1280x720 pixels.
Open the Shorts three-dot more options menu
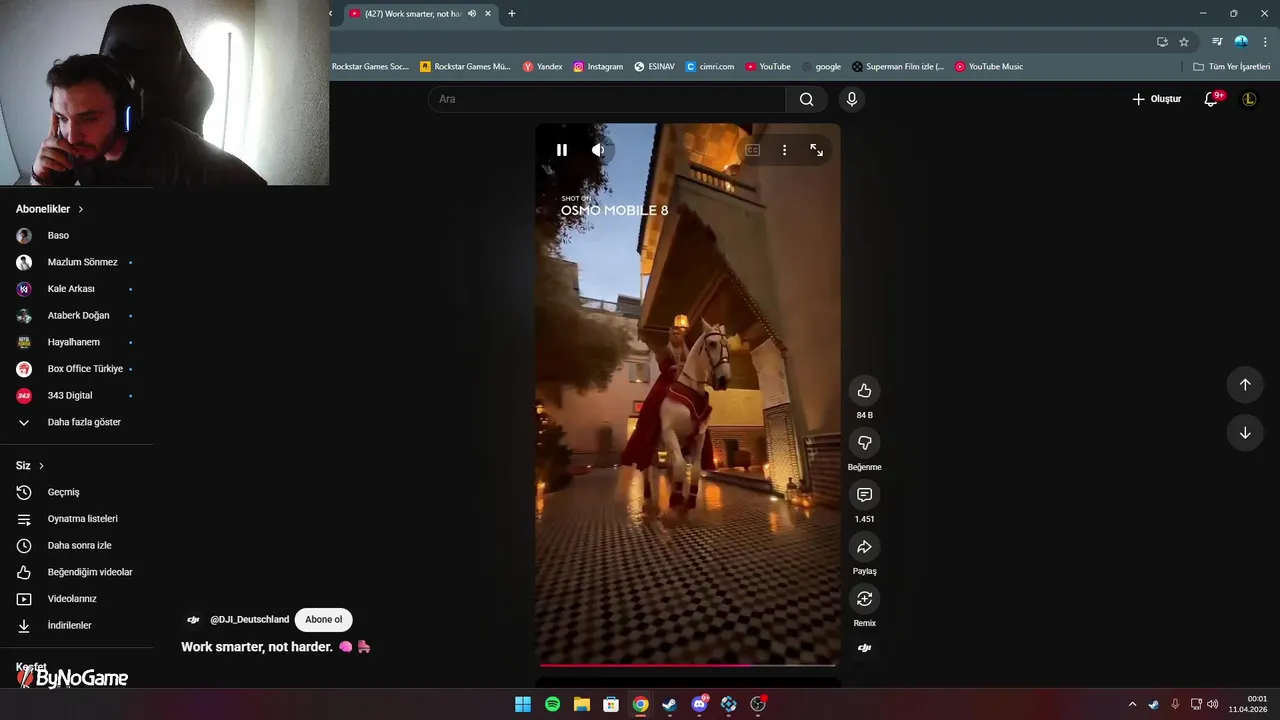coord(784,150)
